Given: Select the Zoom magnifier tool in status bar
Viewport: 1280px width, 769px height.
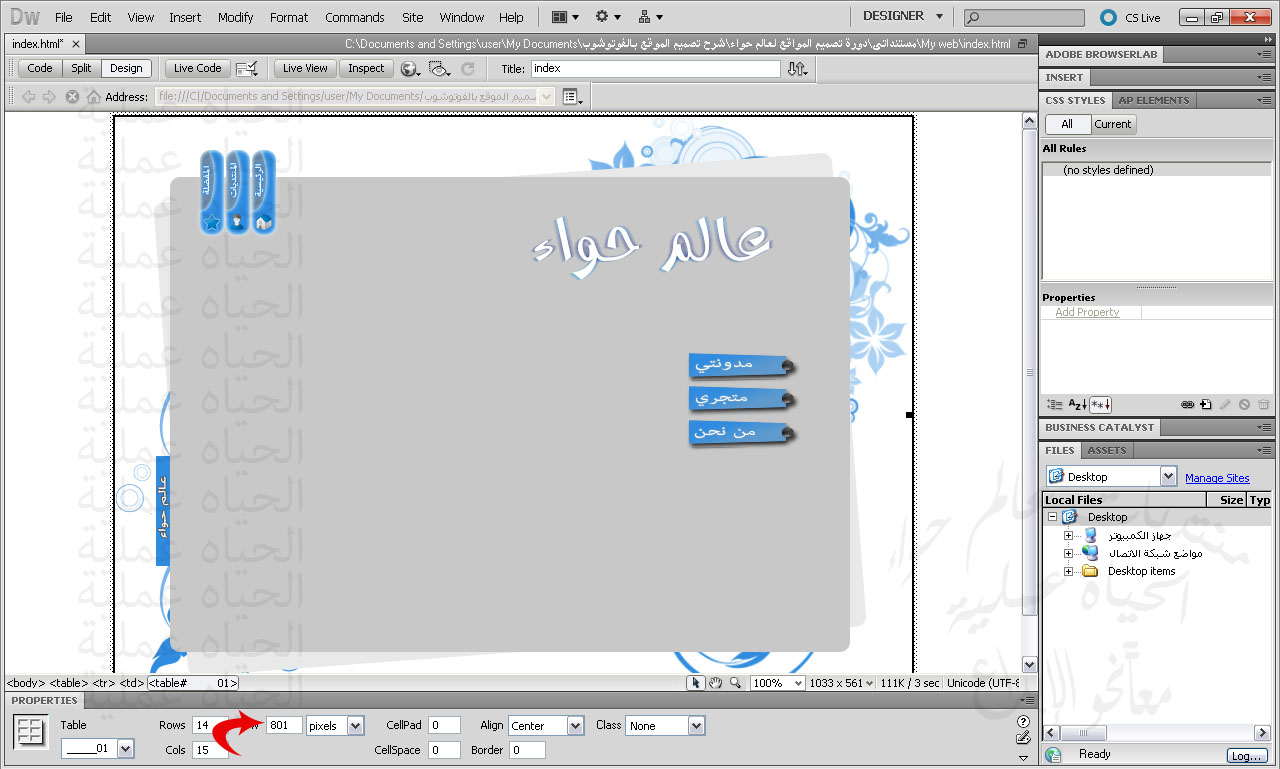Looking at the screenshot, I should pos(735,683).
